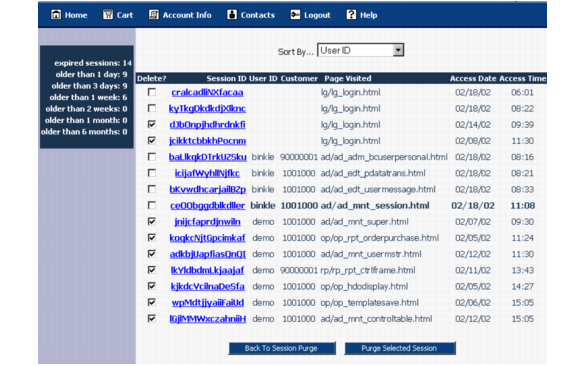The image size is (585, 366).
Task: Check delete box for session kyTkgDkdkdjXlknc
Action: click(152, 108)
